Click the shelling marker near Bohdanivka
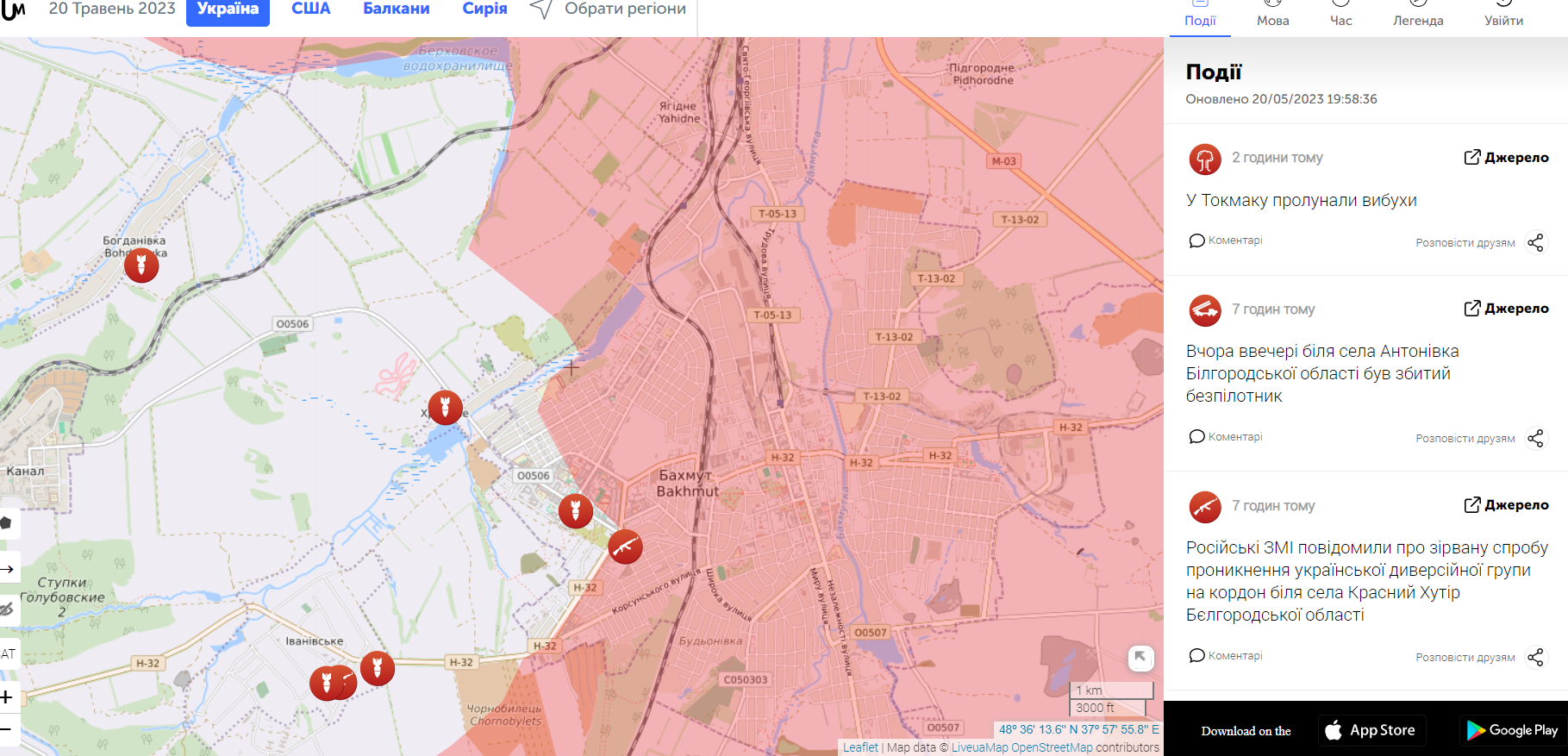The height and width of the screenshot is (756, 1568). coord(141,265)
